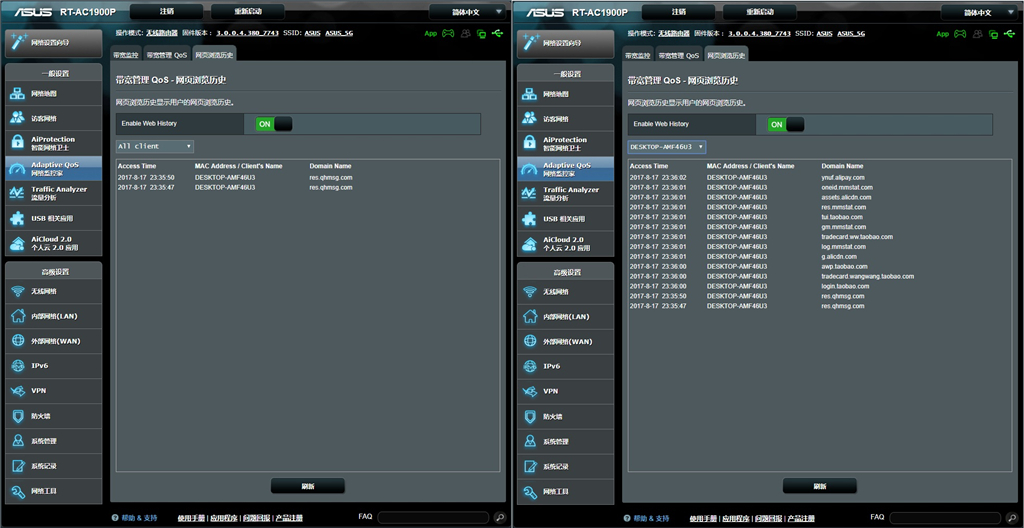Screen dimensions: 1024x528
Task: Open 产品注册 registration link in right window footer
Action: point(801,518)
